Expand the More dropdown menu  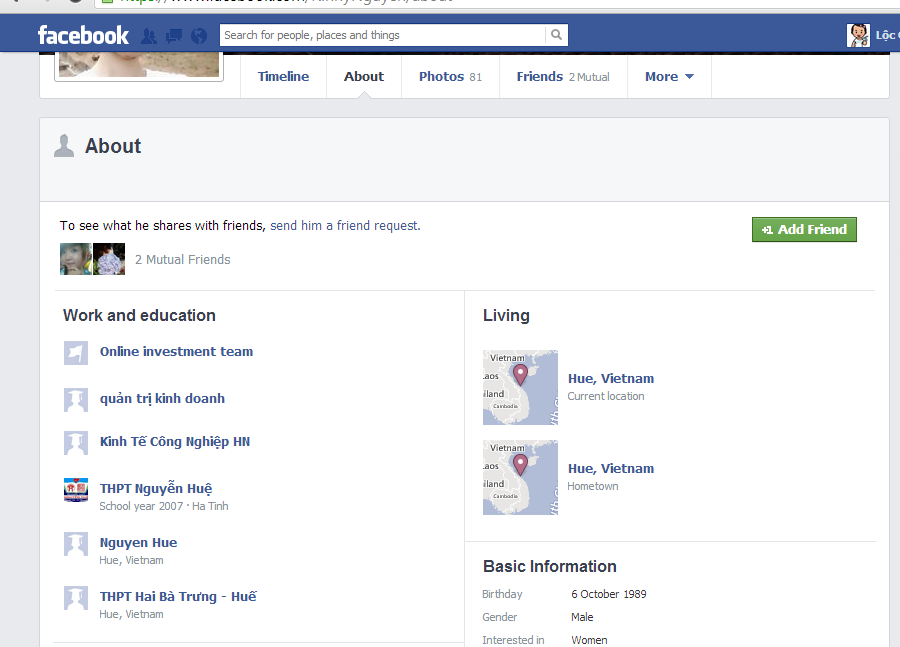pos(669,76)
